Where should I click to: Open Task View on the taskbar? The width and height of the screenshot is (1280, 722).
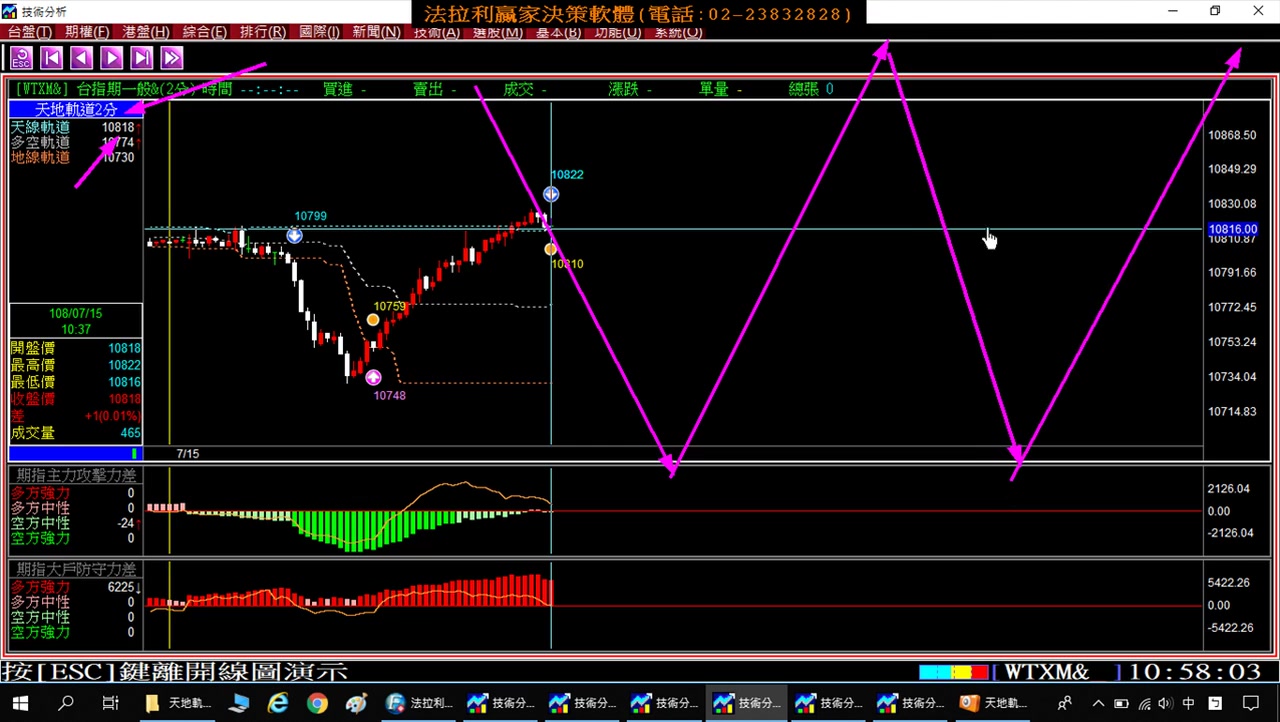pyautogui.click(x=111, y=704)
